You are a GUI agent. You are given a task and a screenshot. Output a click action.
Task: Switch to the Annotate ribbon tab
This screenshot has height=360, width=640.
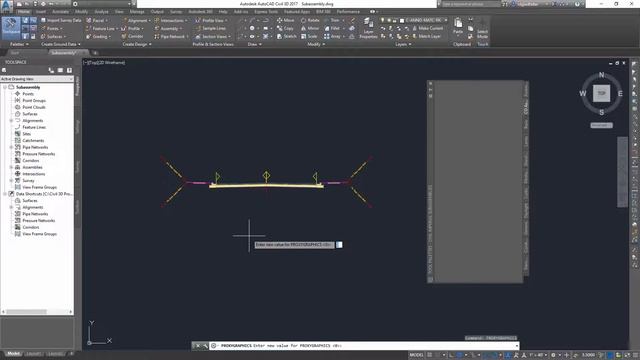pos(60,12)
